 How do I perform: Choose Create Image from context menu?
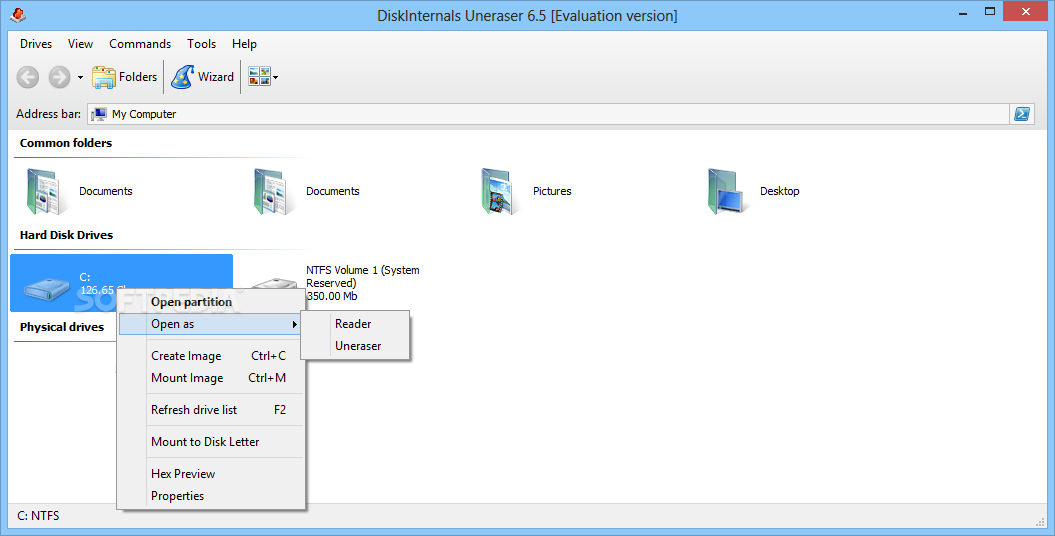(212, 356)
